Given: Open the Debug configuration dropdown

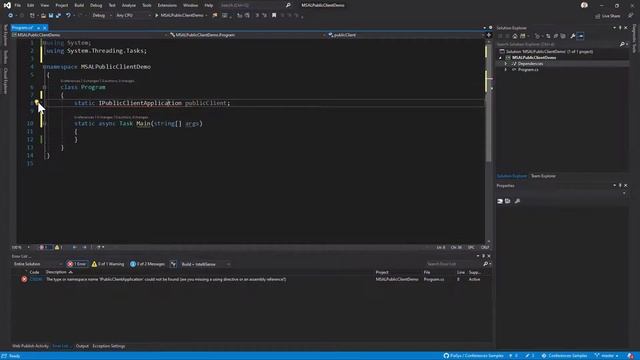Looking at the screenshot, I should [x=102, y=16].
